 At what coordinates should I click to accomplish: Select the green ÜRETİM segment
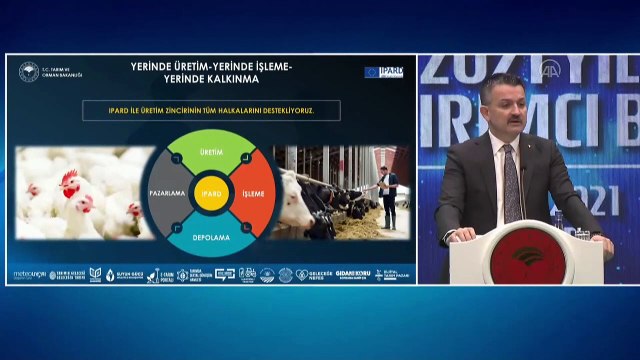(x=211, y=152)
